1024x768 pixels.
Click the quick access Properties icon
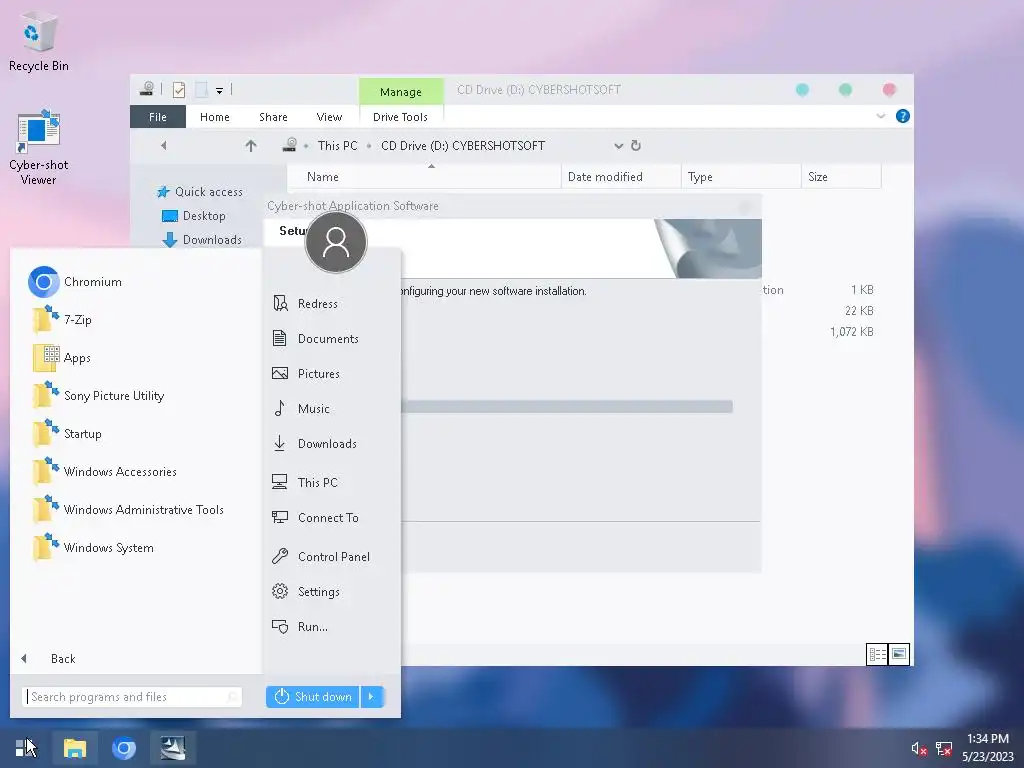point(179,90)
